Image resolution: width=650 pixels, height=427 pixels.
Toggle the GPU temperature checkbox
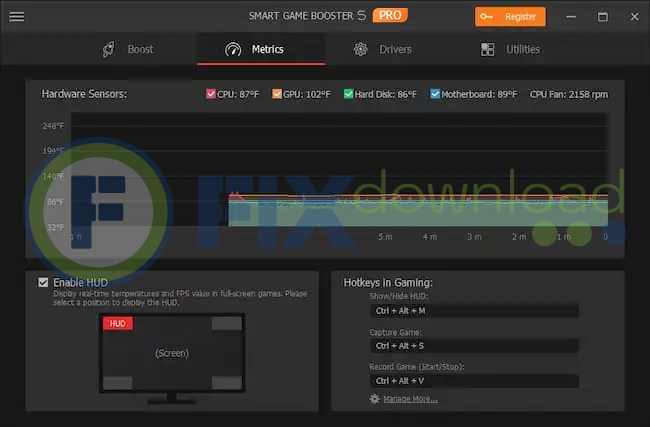coord(277,94)
